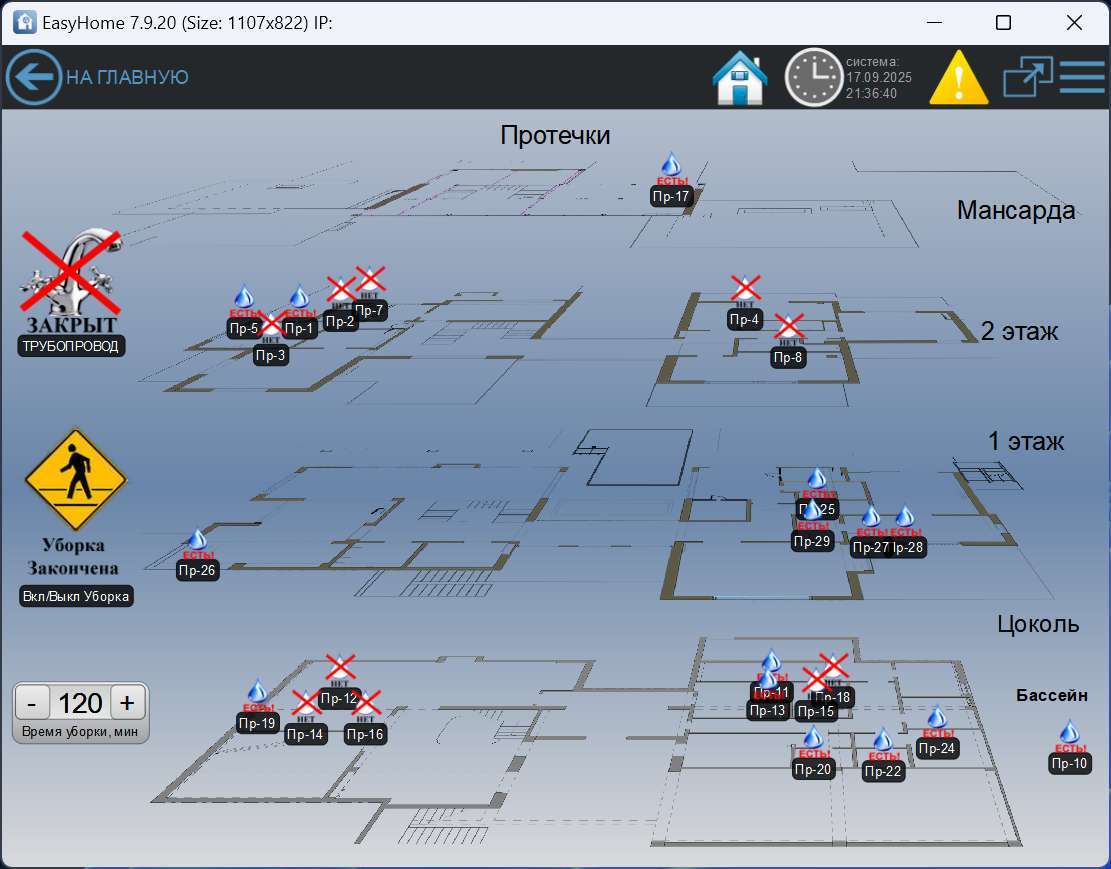1111x869 pixels.
Task: Click the system clock icon
Action: pos(812,77)
